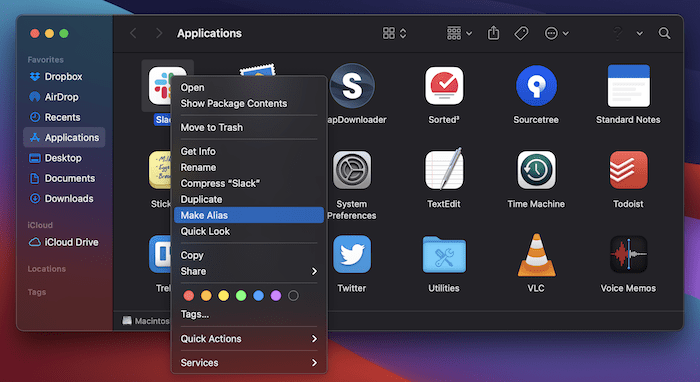Choose Show Package Contents

coord(249,104)
